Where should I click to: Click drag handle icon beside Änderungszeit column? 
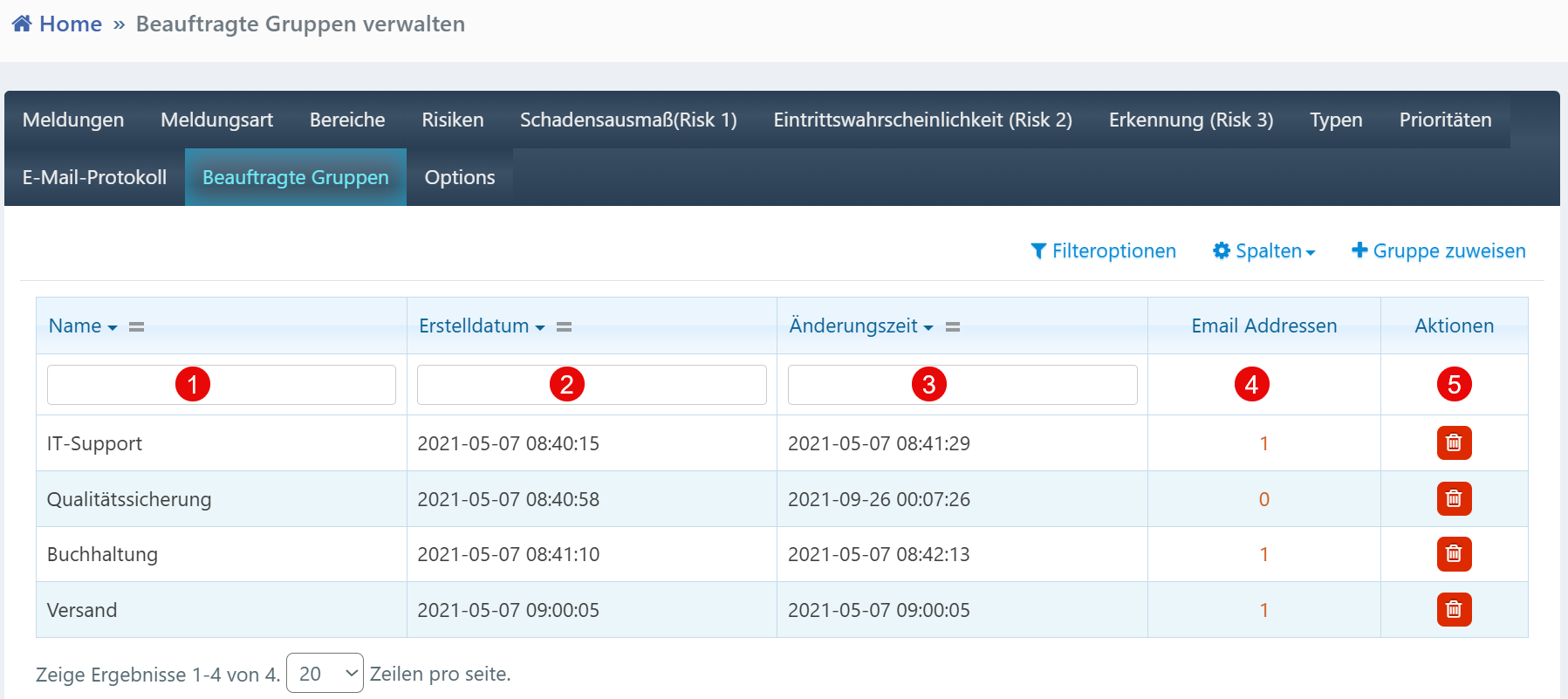[x=953, y=327]
